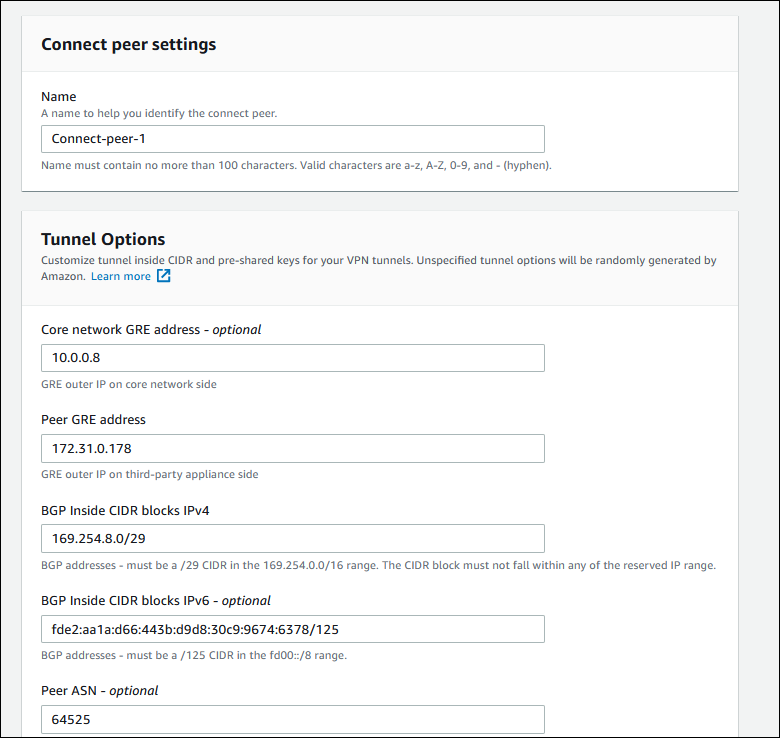780x738 pixels.
Task: Click the Peer ASN input showing 64525
Action: point(292,719)
